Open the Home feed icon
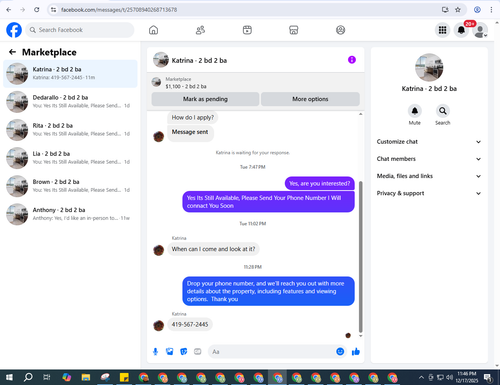 tap(153, 30)
